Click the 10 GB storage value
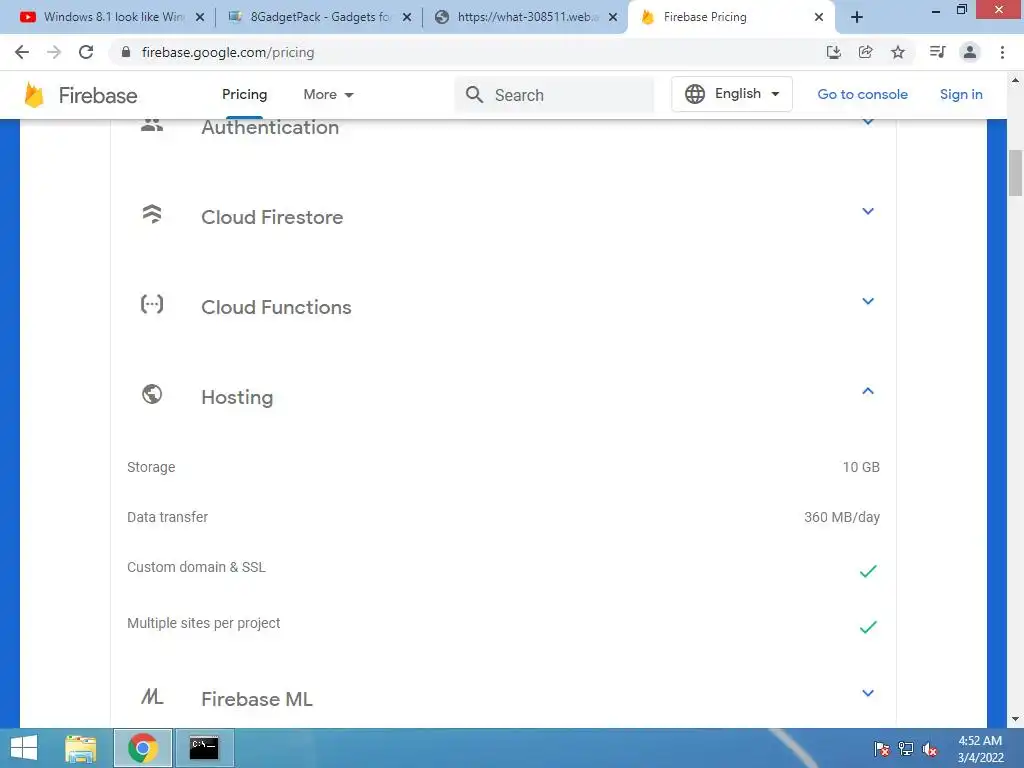This screenshot has width=1024, height=768. [x=861, y=467]
